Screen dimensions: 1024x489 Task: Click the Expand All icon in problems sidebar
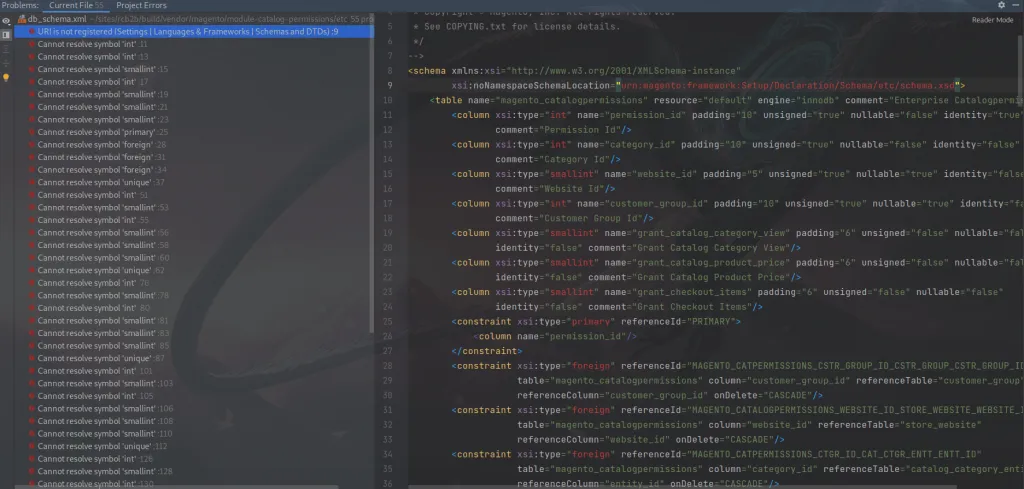(x=6, y=48)
